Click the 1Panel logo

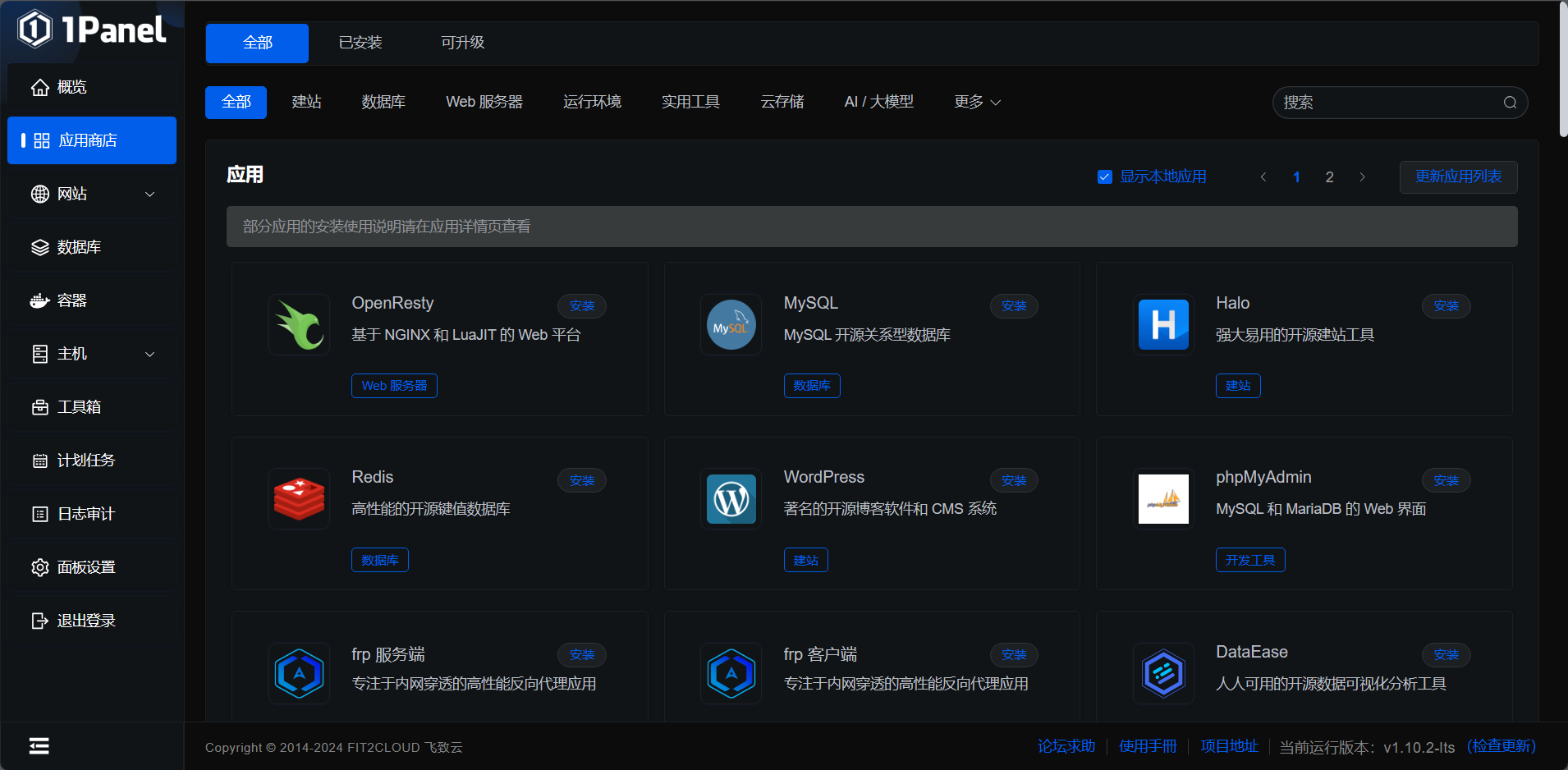click(92, 29)
